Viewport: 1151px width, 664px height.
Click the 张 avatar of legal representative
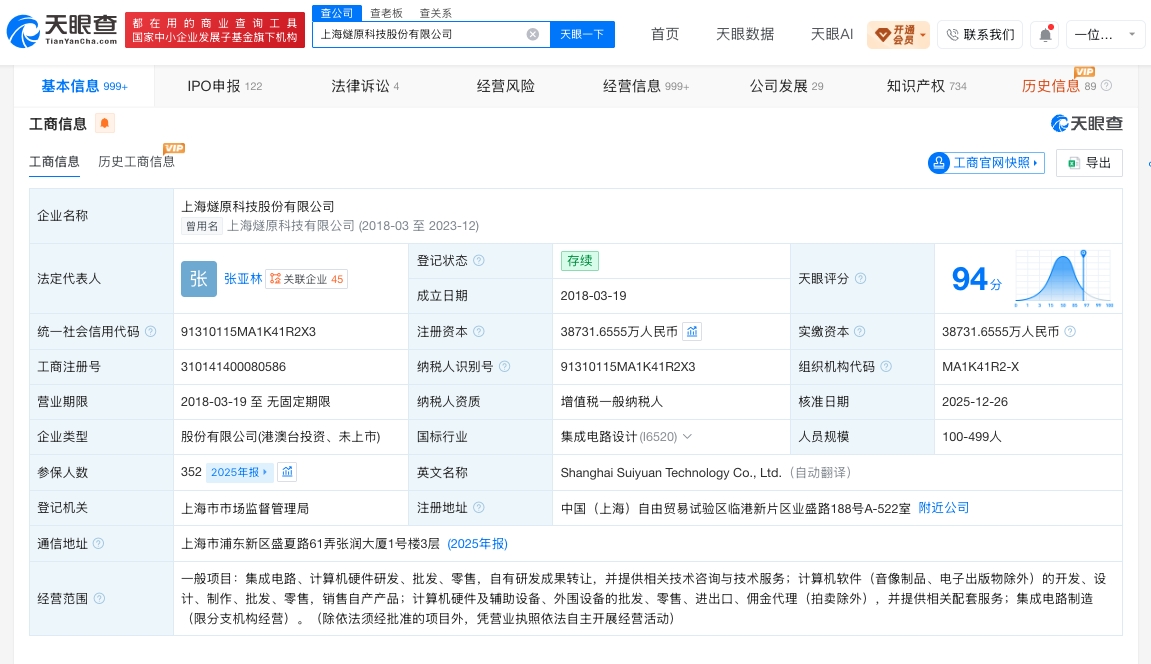(199, 279)
